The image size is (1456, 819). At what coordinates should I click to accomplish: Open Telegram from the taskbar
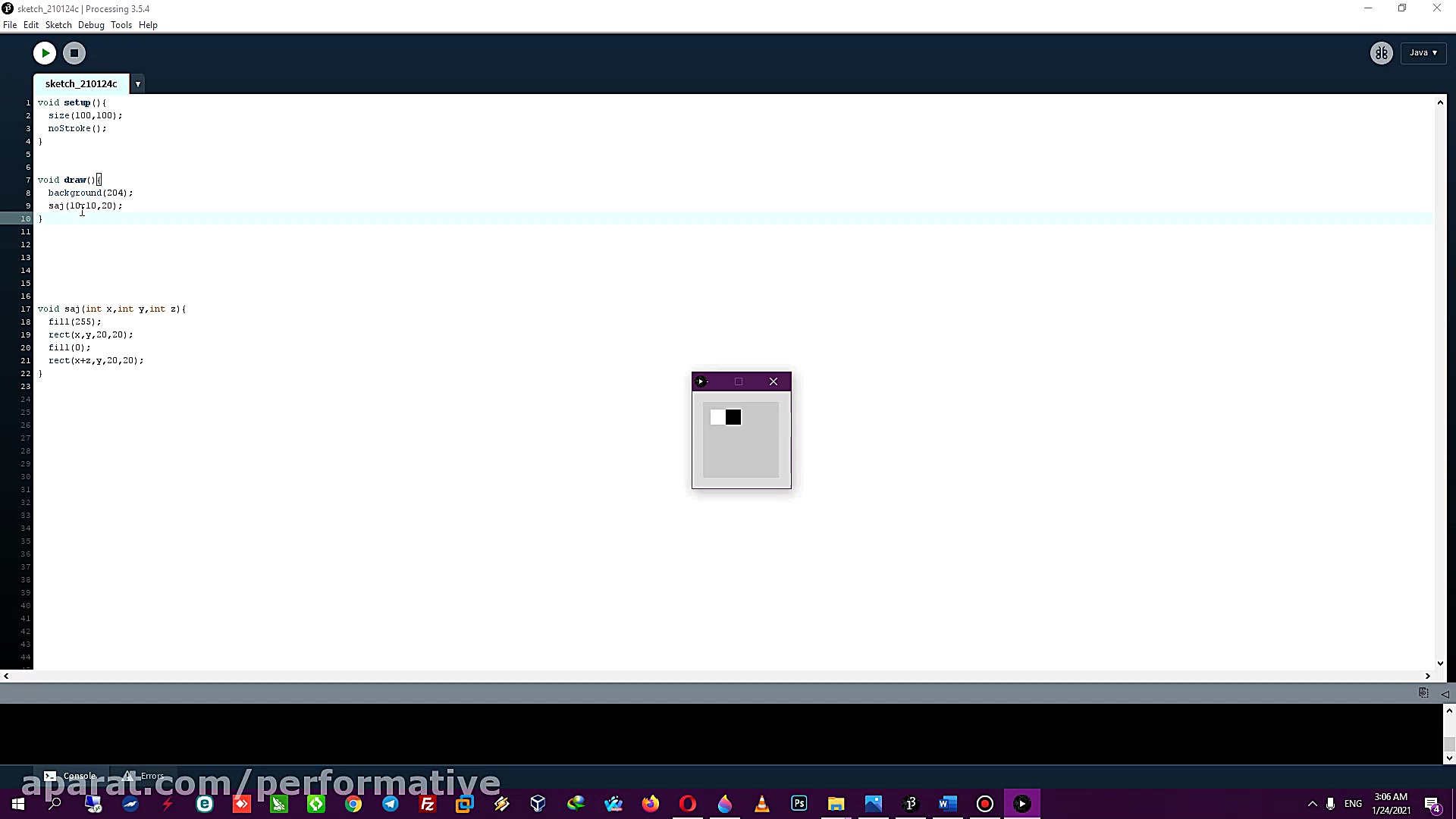[x=391, y=804]
